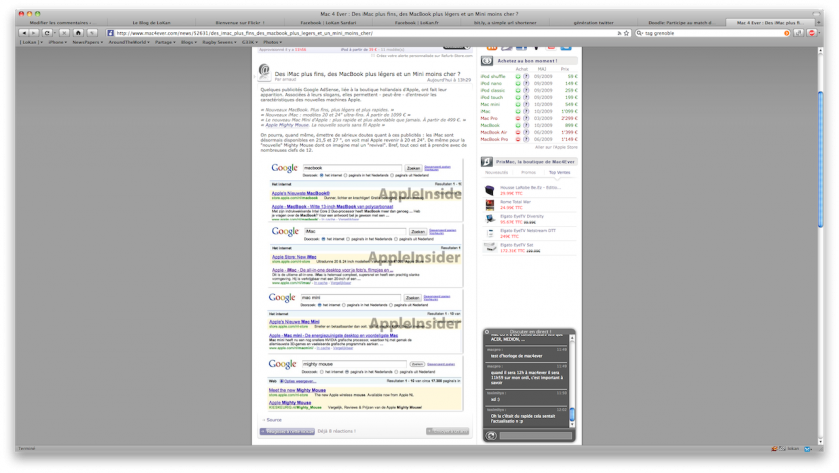Click the Facebook favicon in the address bar

(x=111, y=33)
